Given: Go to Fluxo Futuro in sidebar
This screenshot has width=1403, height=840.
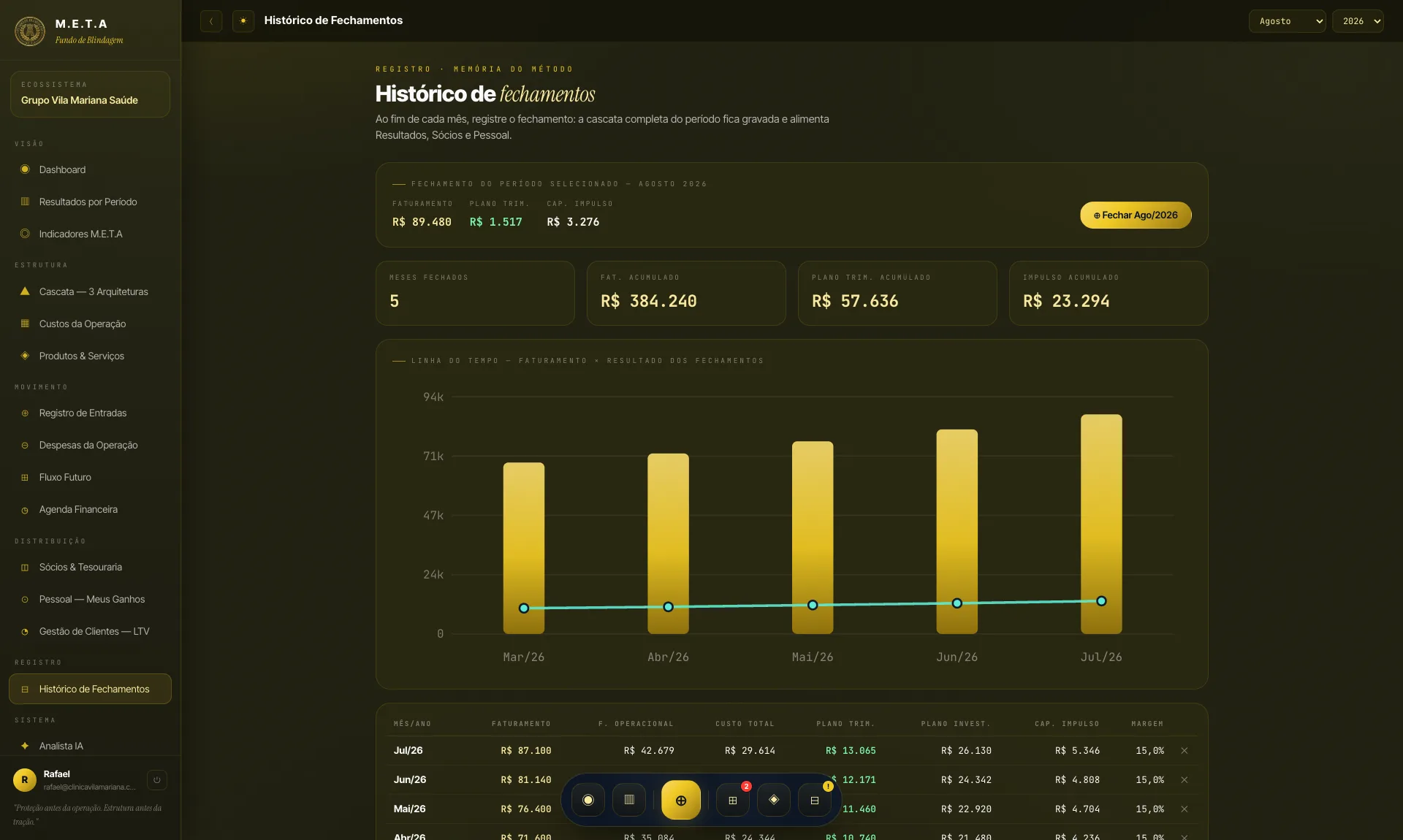Looking at the screenshot, I should pos(90,477).
